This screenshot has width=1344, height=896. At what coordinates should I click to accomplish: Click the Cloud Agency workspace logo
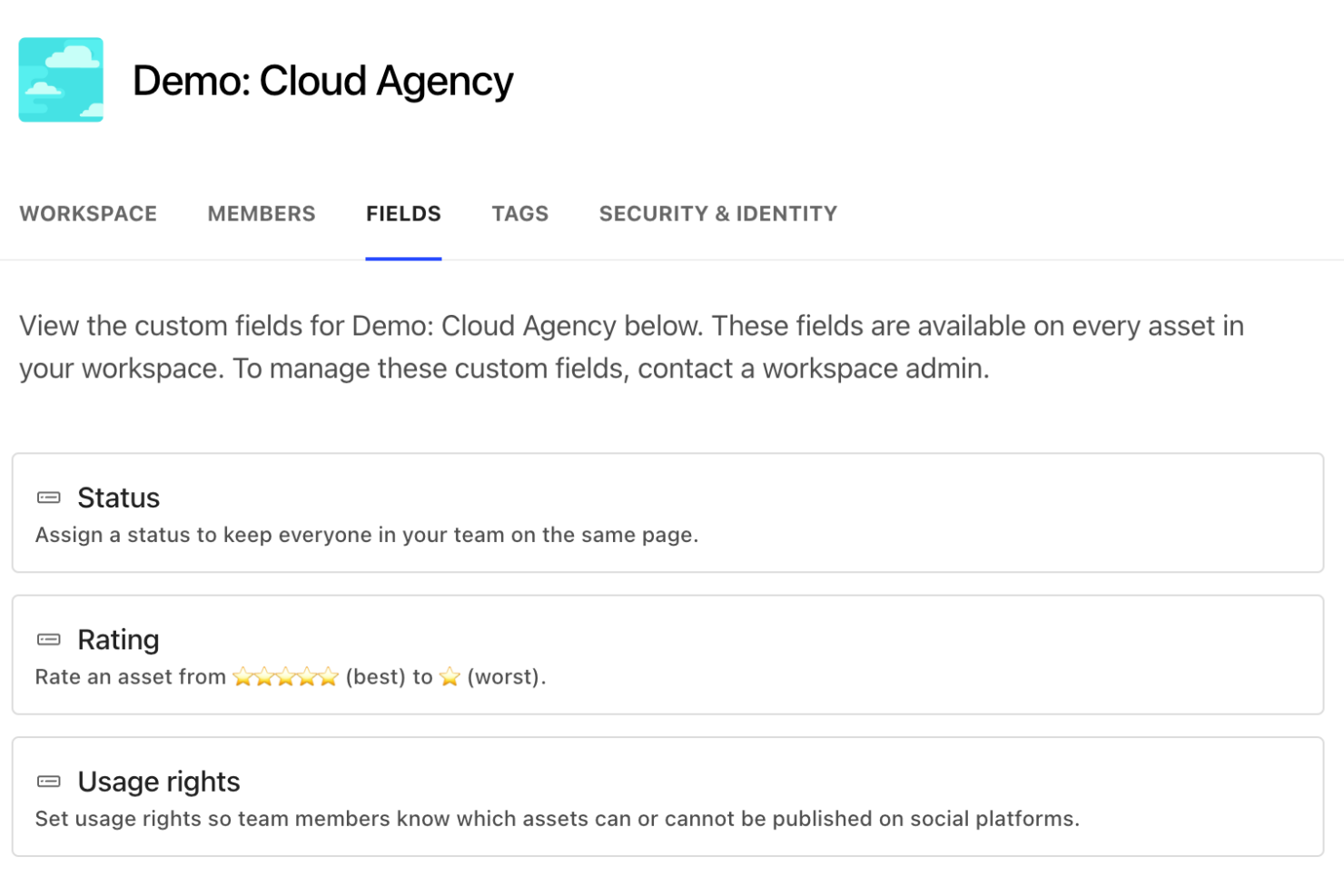pos(61,80)
